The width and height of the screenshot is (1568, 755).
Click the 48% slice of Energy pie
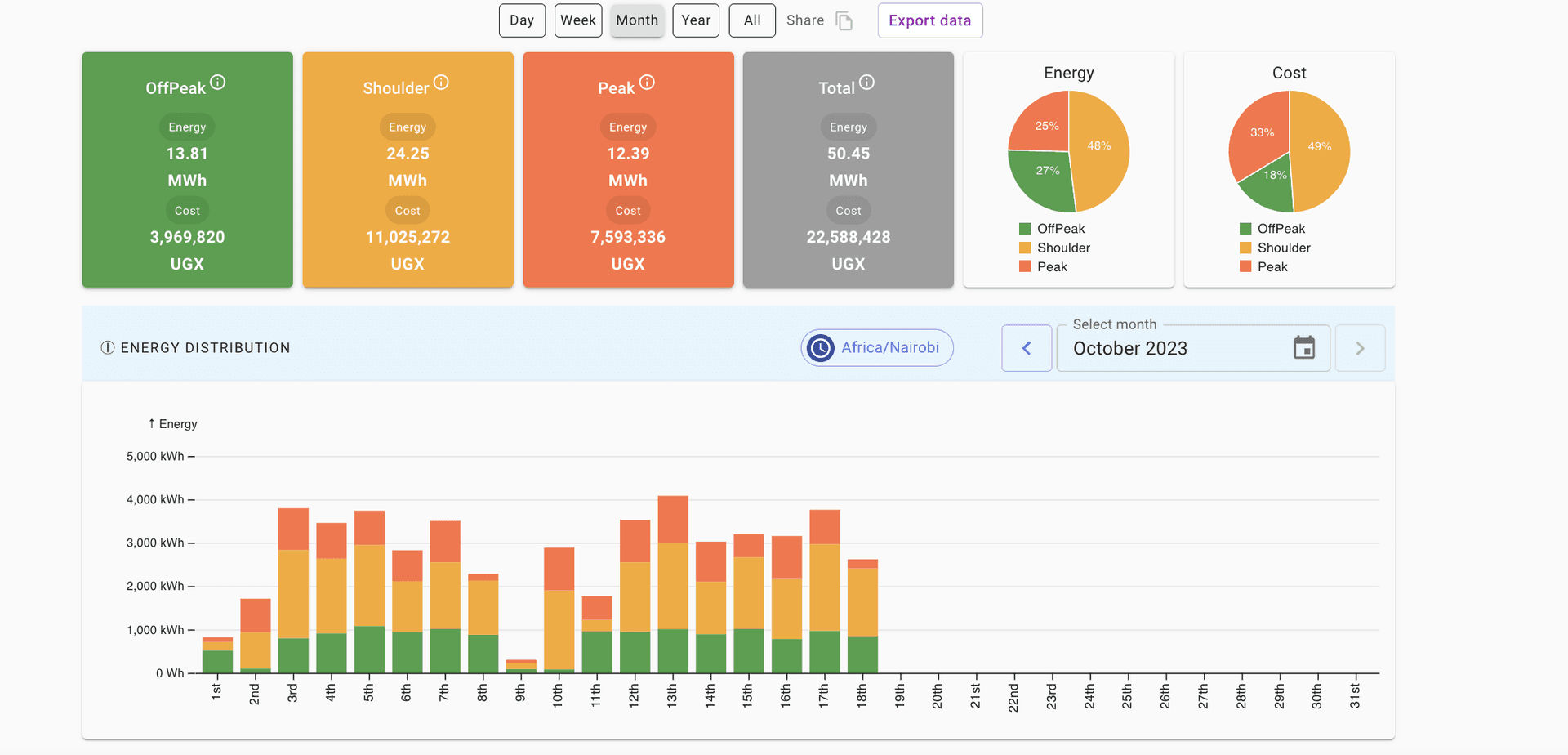pos(1101,151)
